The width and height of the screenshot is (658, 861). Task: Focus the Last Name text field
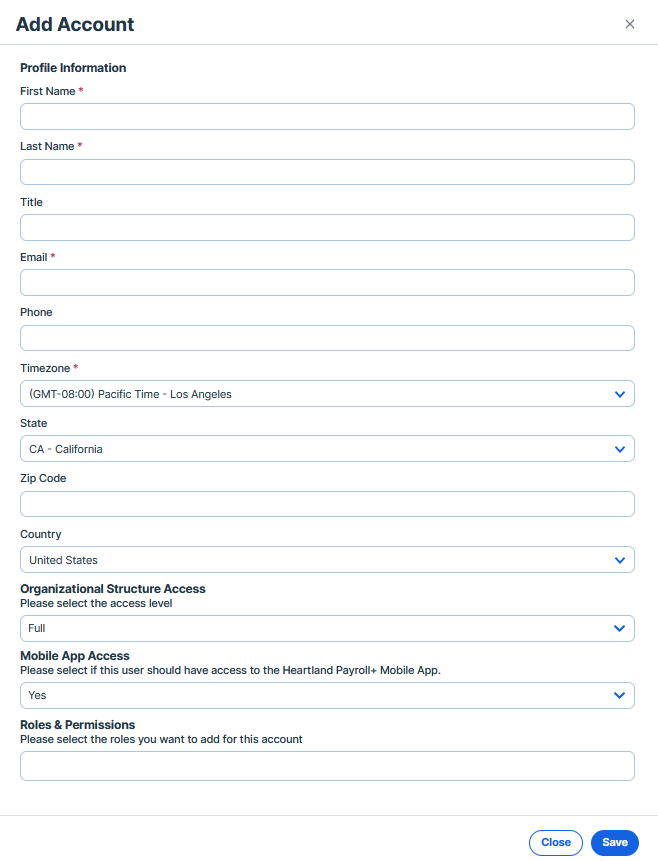(x=327, y=172)
